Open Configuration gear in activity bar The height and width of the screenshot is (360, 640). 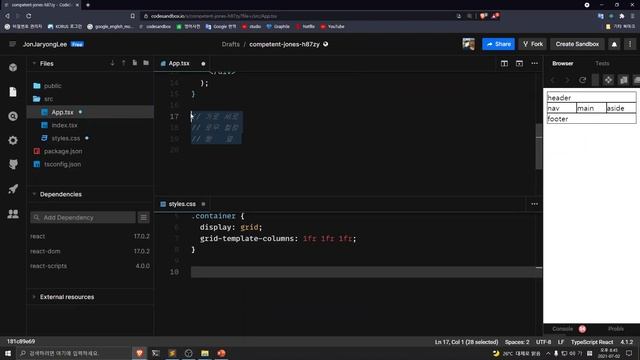click(x=13, y=140)
